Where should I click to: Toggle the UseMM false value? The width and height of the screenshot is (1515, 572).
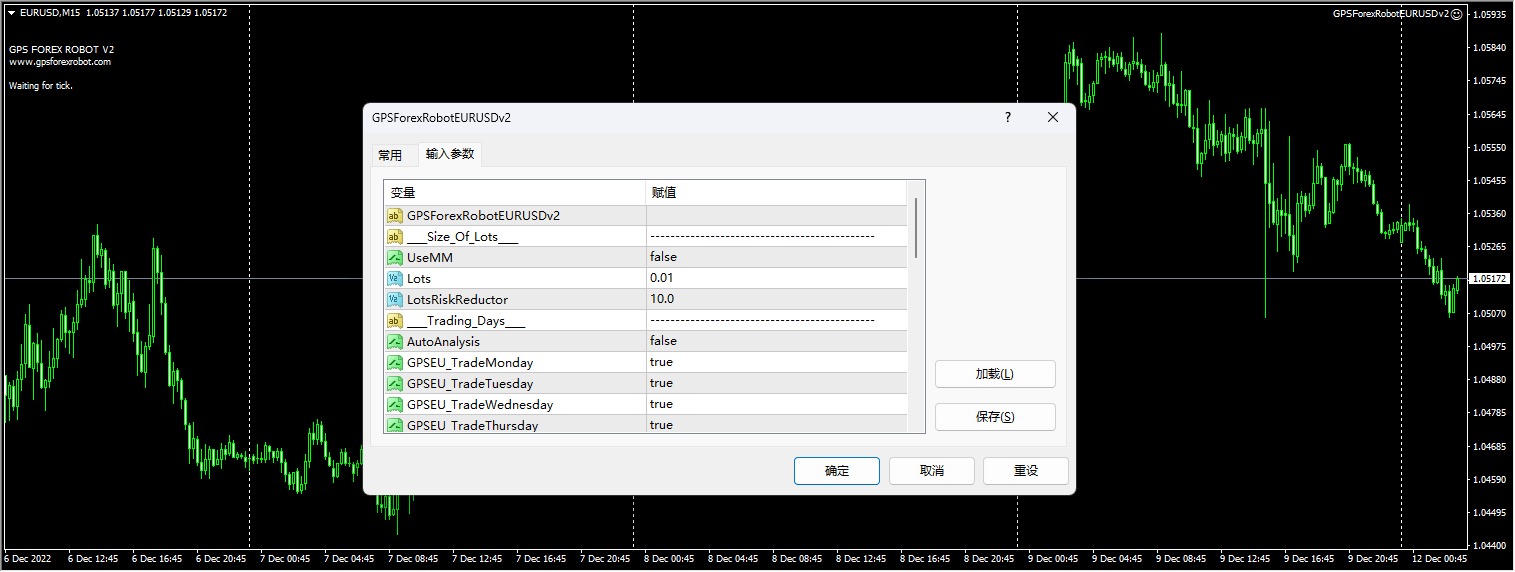coord(663,257)
